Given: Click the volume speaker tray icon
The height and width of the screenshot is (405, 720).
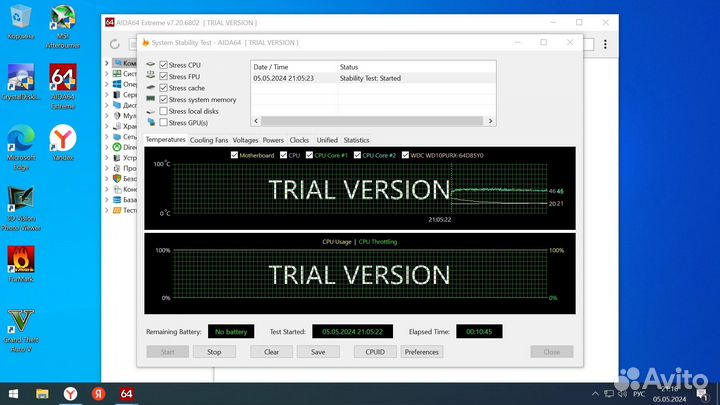Looking at the screenshot, I should click(x=622, y=394).
